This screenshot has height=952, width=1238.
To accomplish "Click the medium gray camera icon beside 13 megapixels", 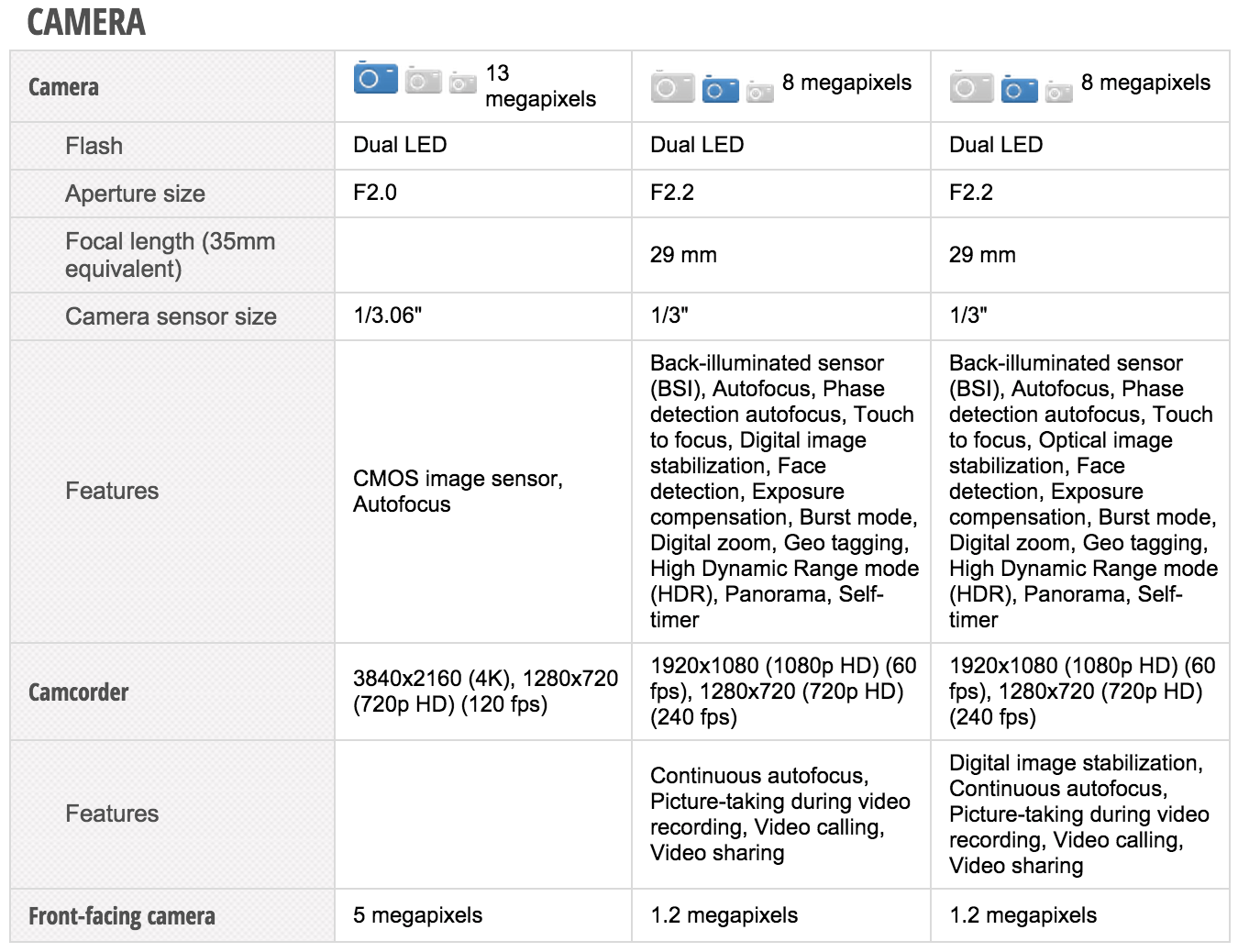I will coord(423,82).
